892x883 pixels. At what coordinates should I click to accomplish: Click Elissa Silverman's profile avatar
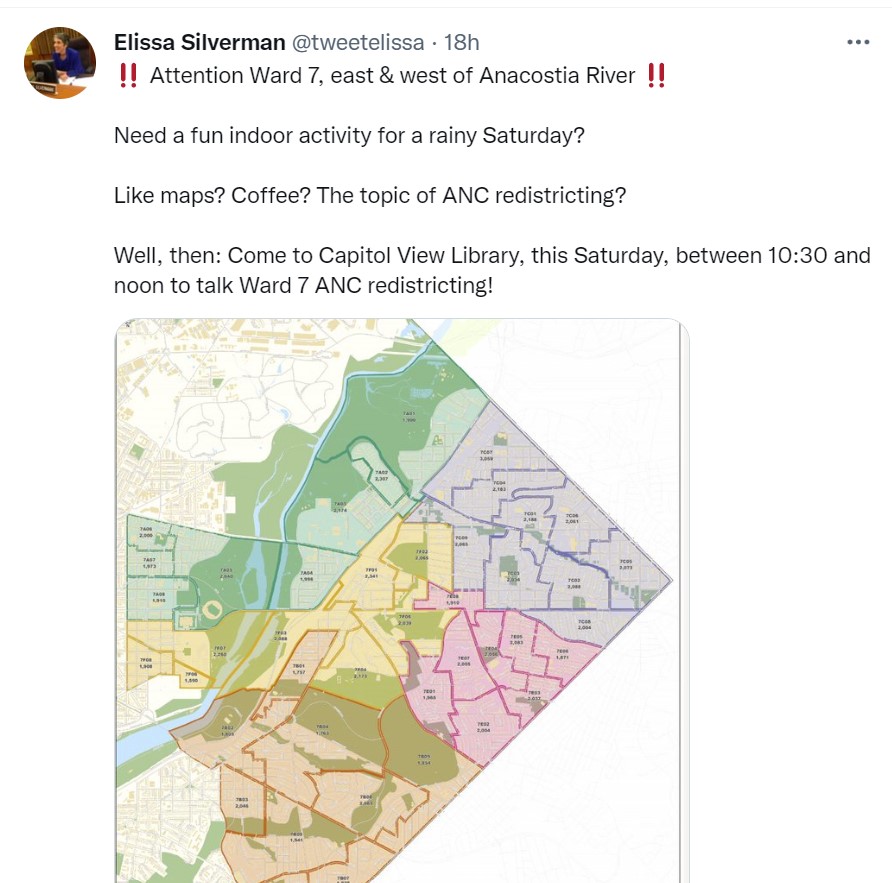click(60, 62)
